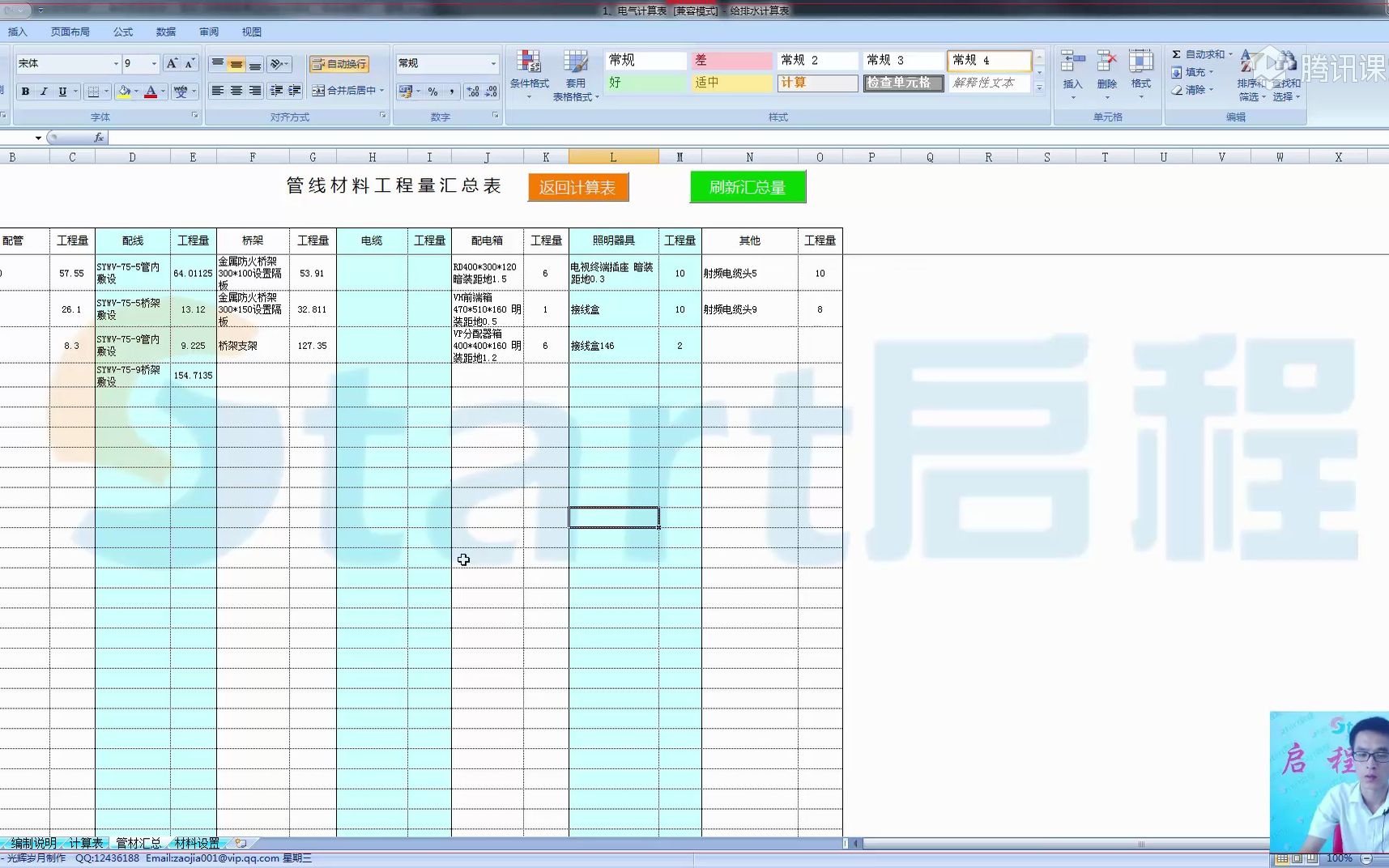The width and height of the screenshot is (1389, 868).
Task: Click the 刷新汇总量 green button
Action: (x=747, y=187)
